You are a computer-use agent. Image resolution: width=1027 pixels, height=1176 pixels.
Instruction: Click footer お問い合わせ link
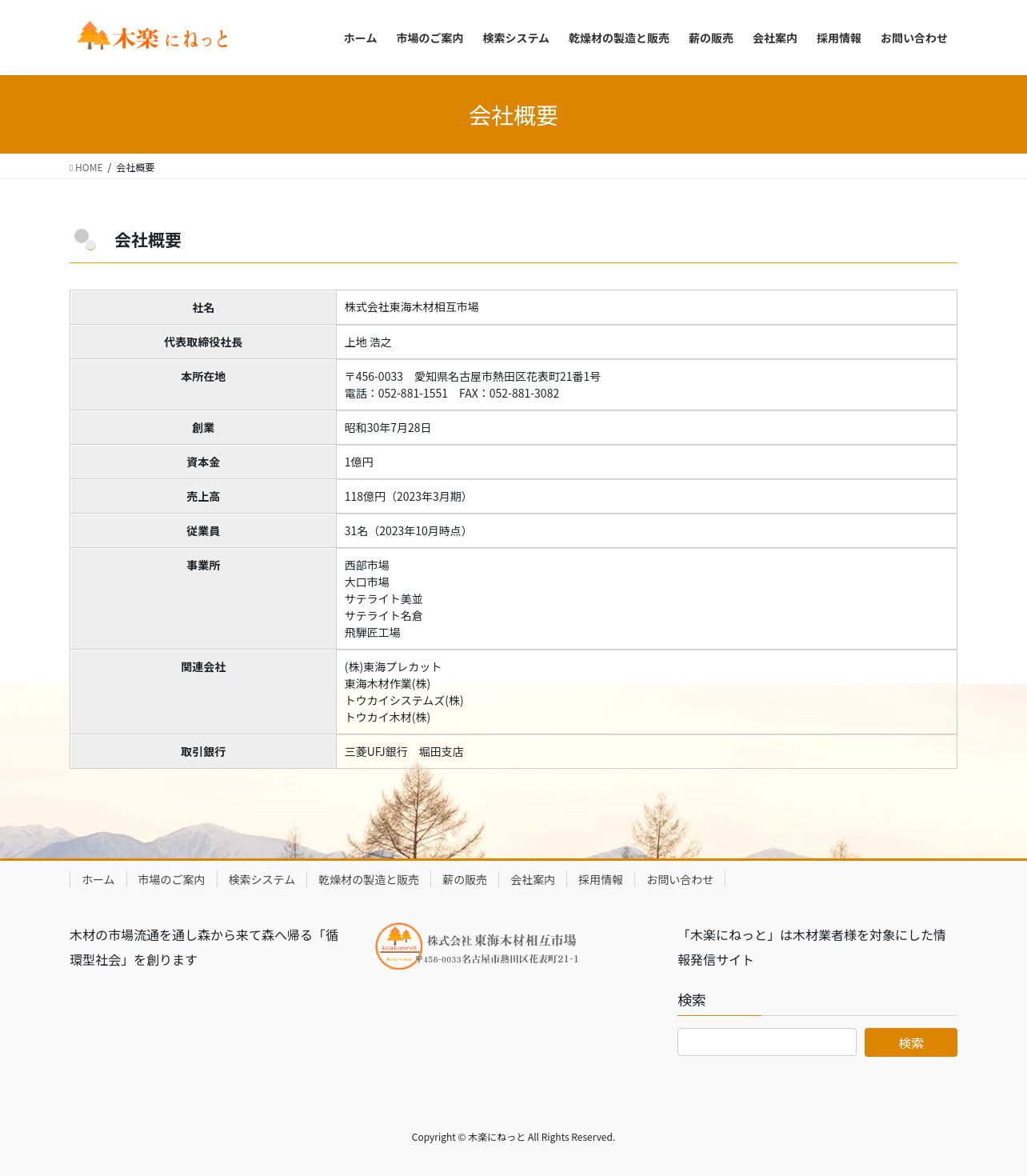[x=680, y=879]
